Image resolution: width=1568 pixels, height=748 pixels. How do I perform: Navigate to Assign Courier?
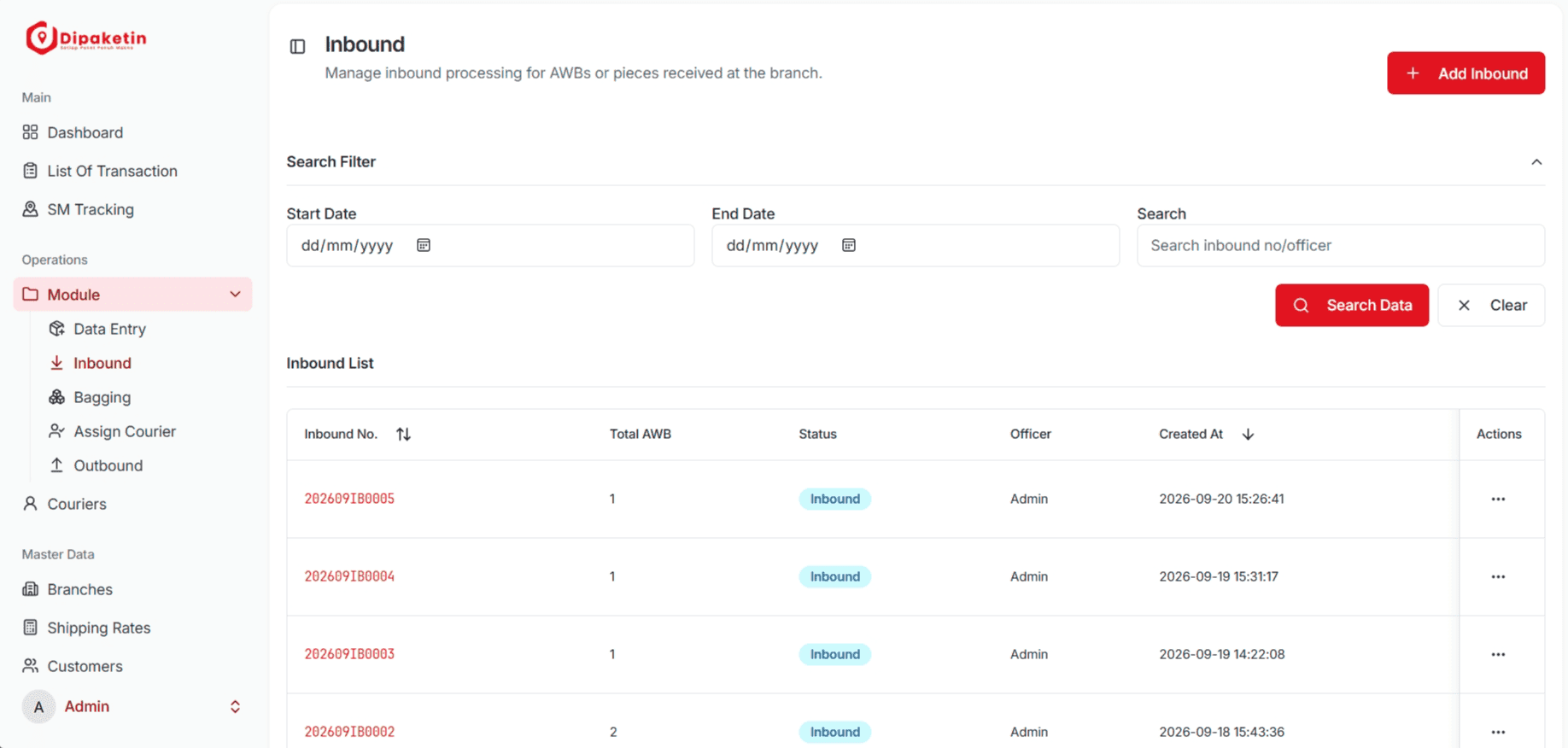125,431
